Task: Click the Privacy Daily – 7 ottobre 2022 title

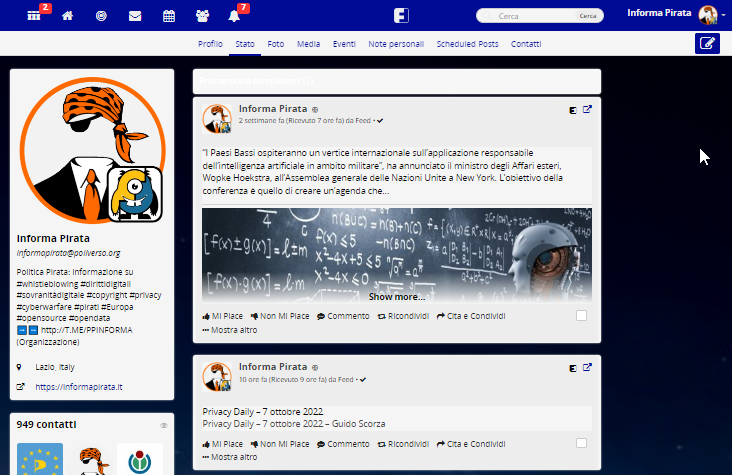Action: click(263, 412)
